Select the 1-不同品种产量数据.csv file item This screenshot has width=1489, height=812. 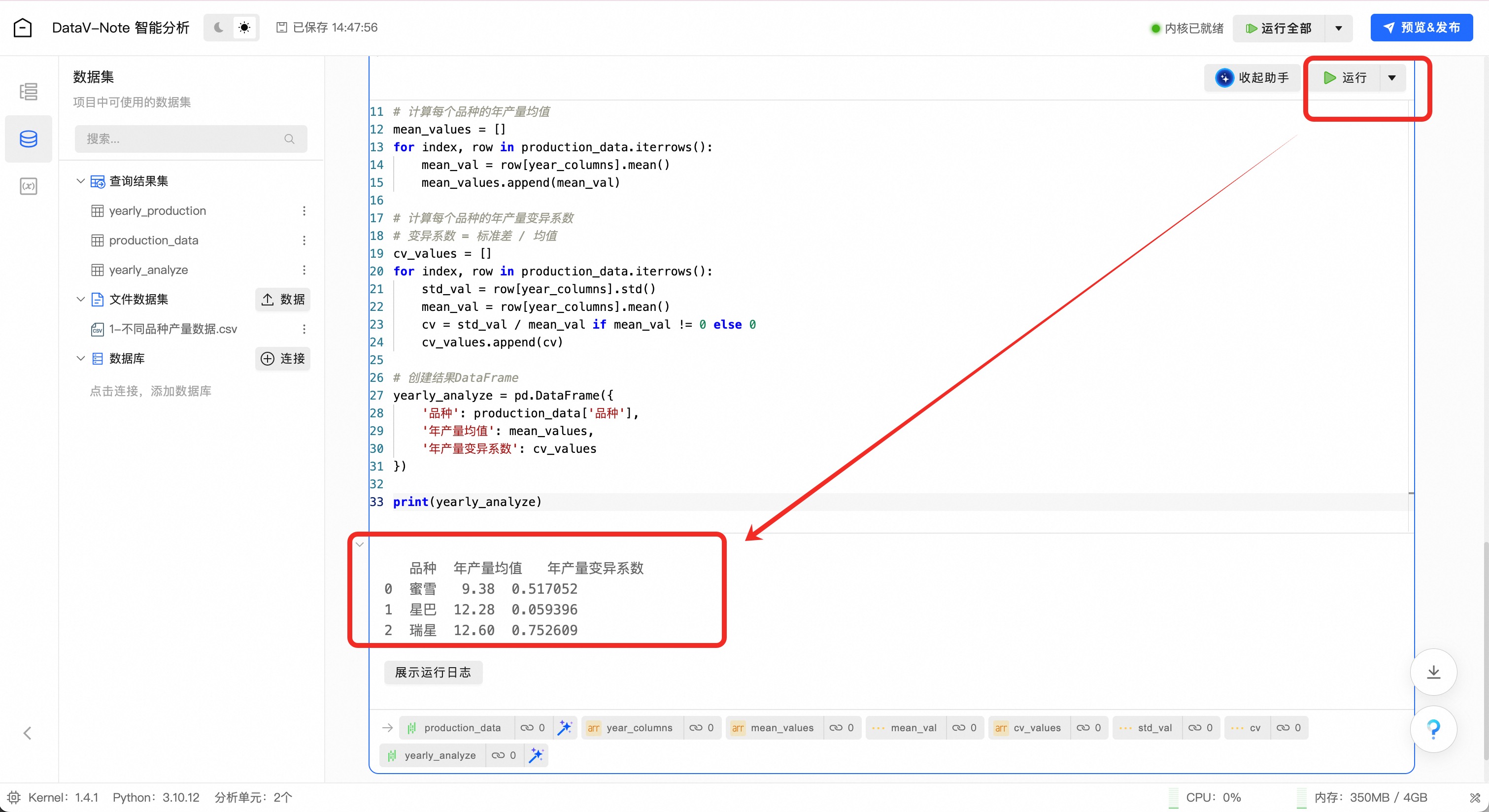pos(172,329)
